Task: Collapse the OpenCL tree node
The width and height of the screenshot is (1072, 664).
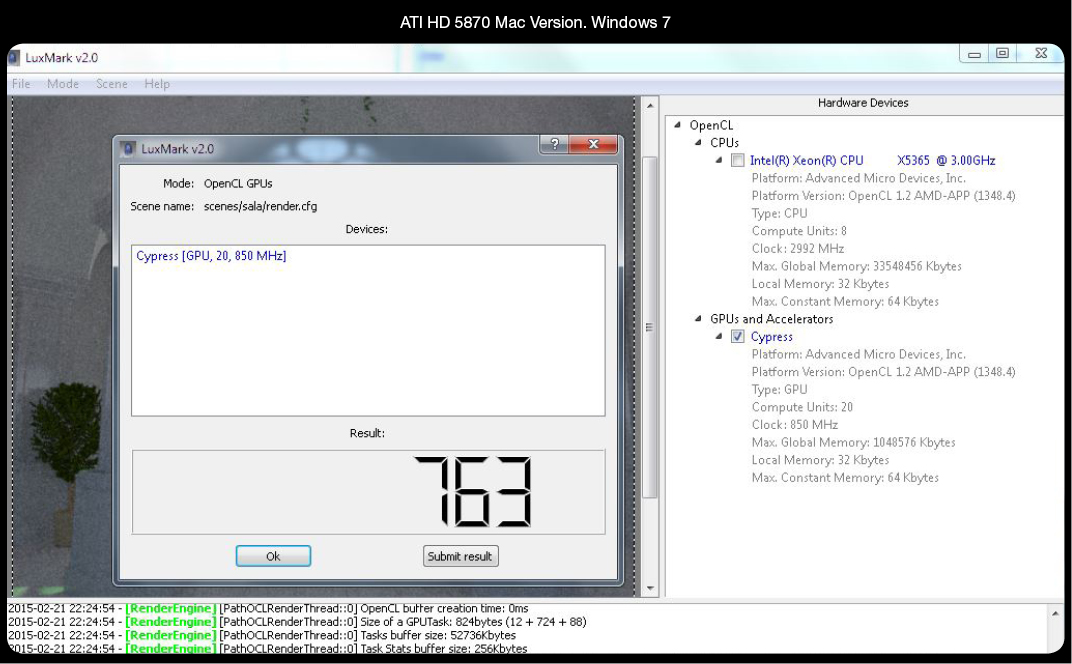Action: pyautogui.click(x=677, y=124)
